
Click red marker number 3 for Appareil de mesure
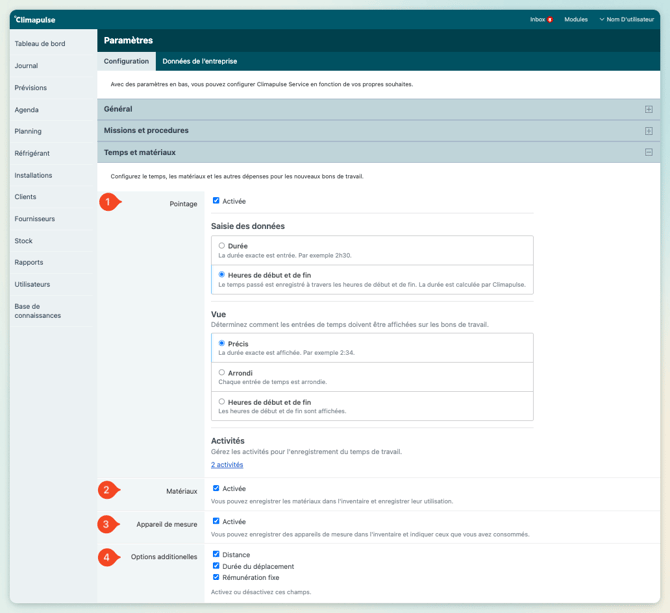pyautogui.click(x=108, y=524)
